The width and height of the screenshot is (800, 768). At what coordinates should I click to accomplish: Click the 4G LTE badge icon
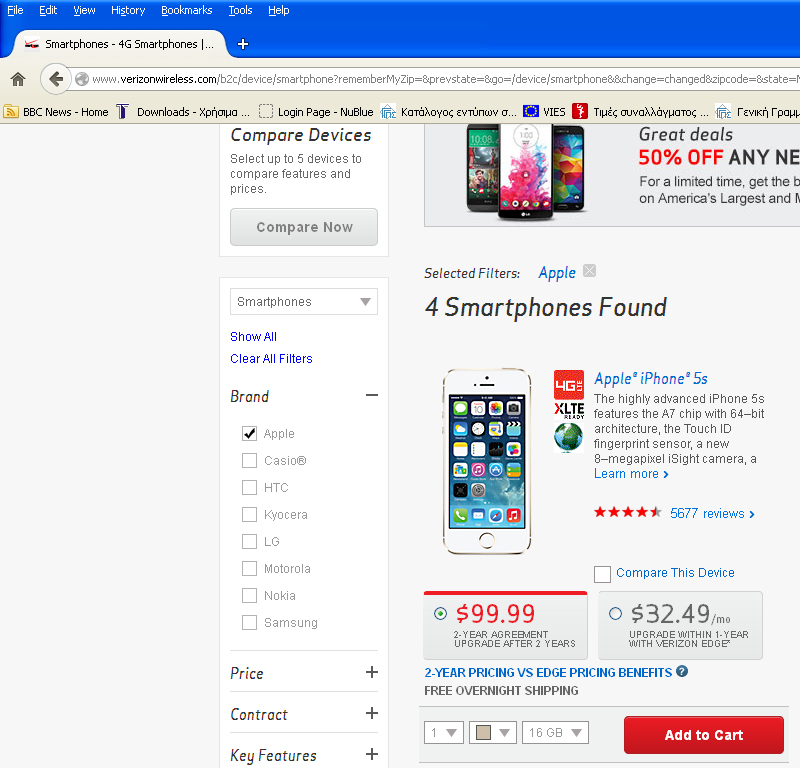pos(568,384)
